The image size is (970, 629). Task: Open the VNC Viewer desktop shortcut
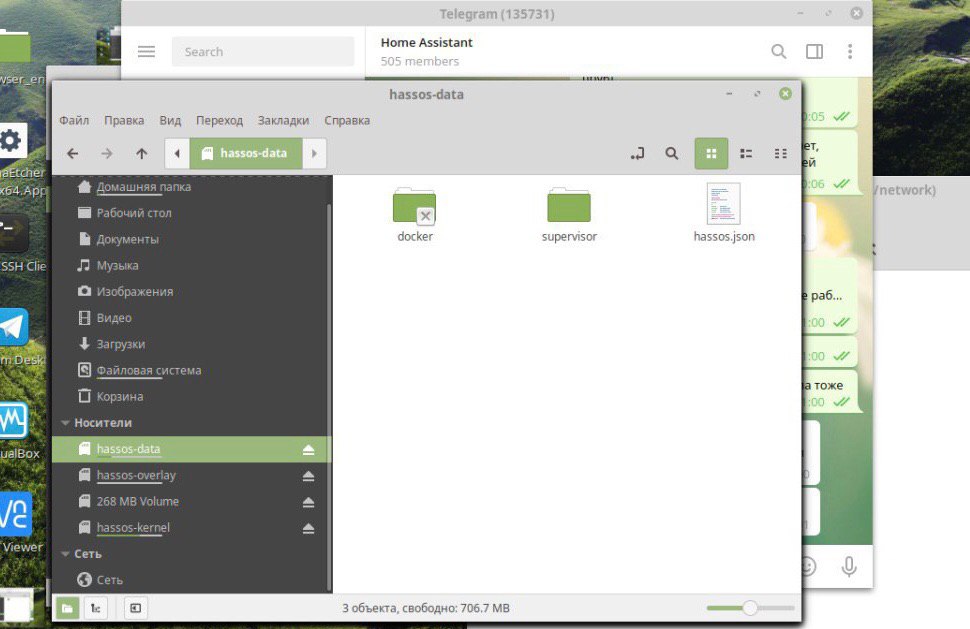tap(16, 523)
